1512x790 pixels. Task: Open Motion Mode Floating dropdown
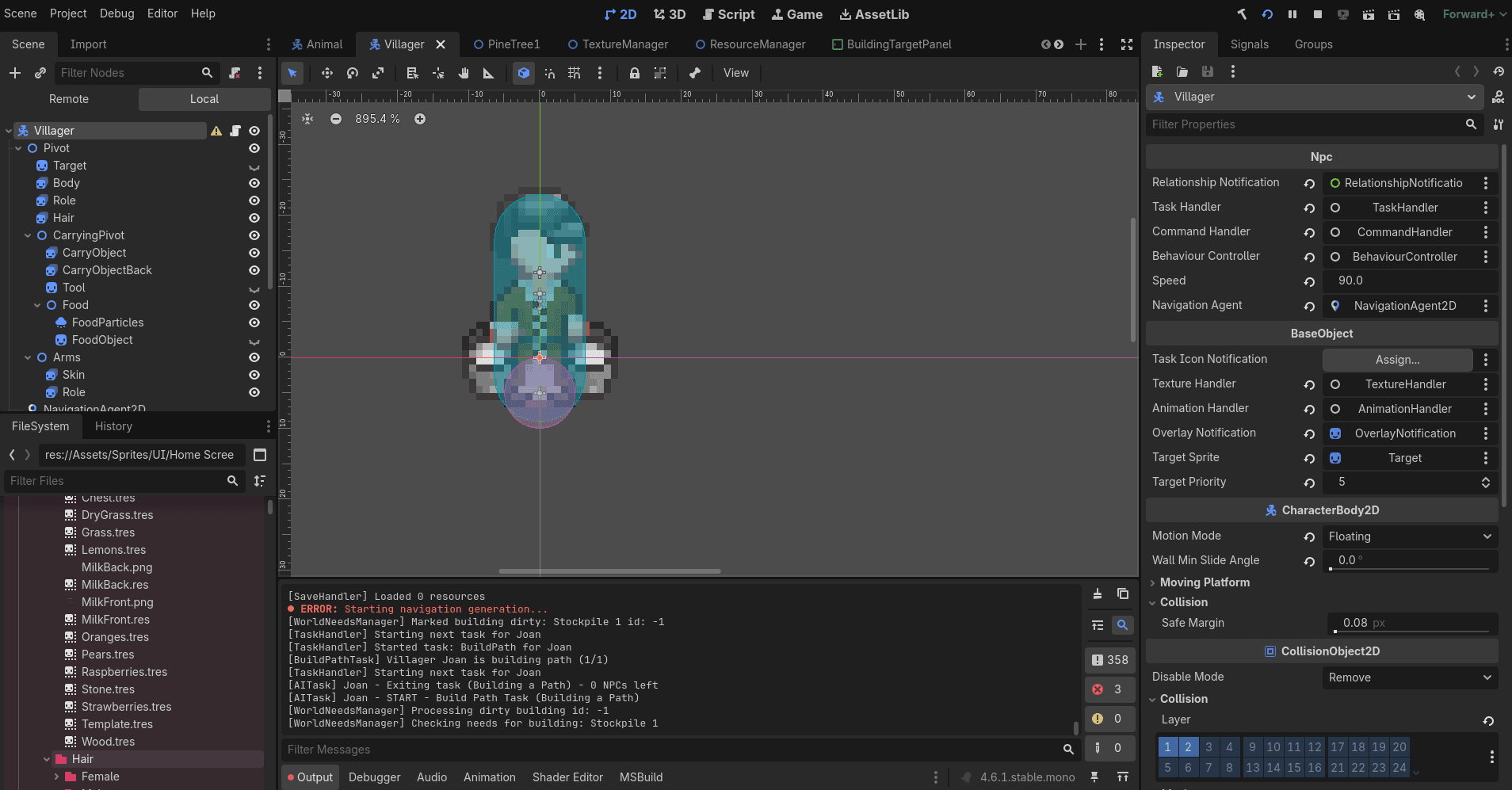(x=1410, y=536)
